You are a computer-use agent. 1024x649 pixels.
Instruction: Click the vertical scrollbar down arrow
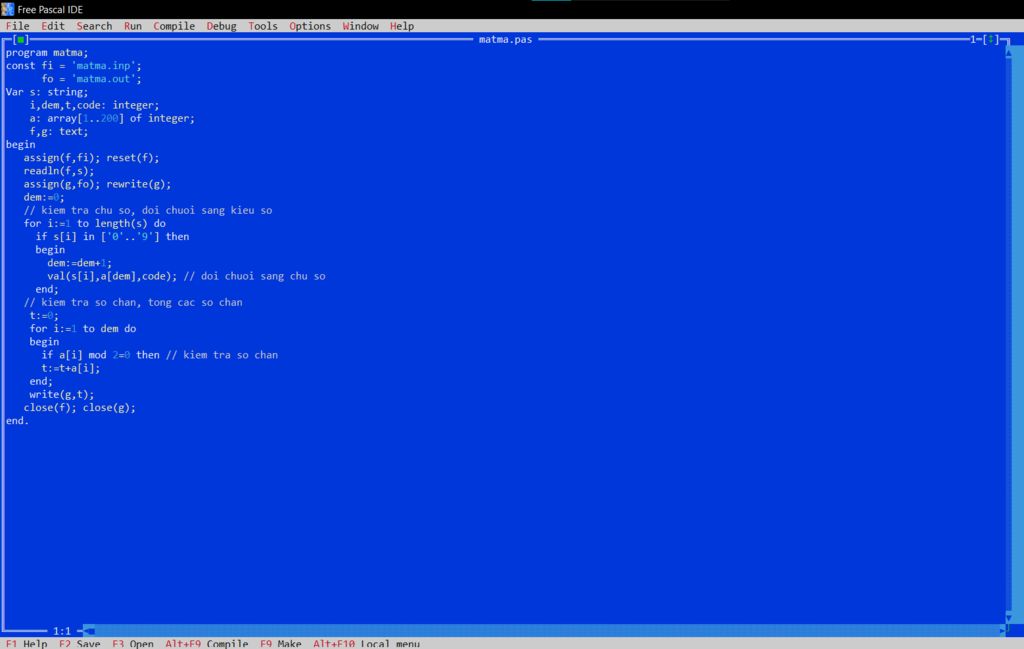(x=1009, y=616)
